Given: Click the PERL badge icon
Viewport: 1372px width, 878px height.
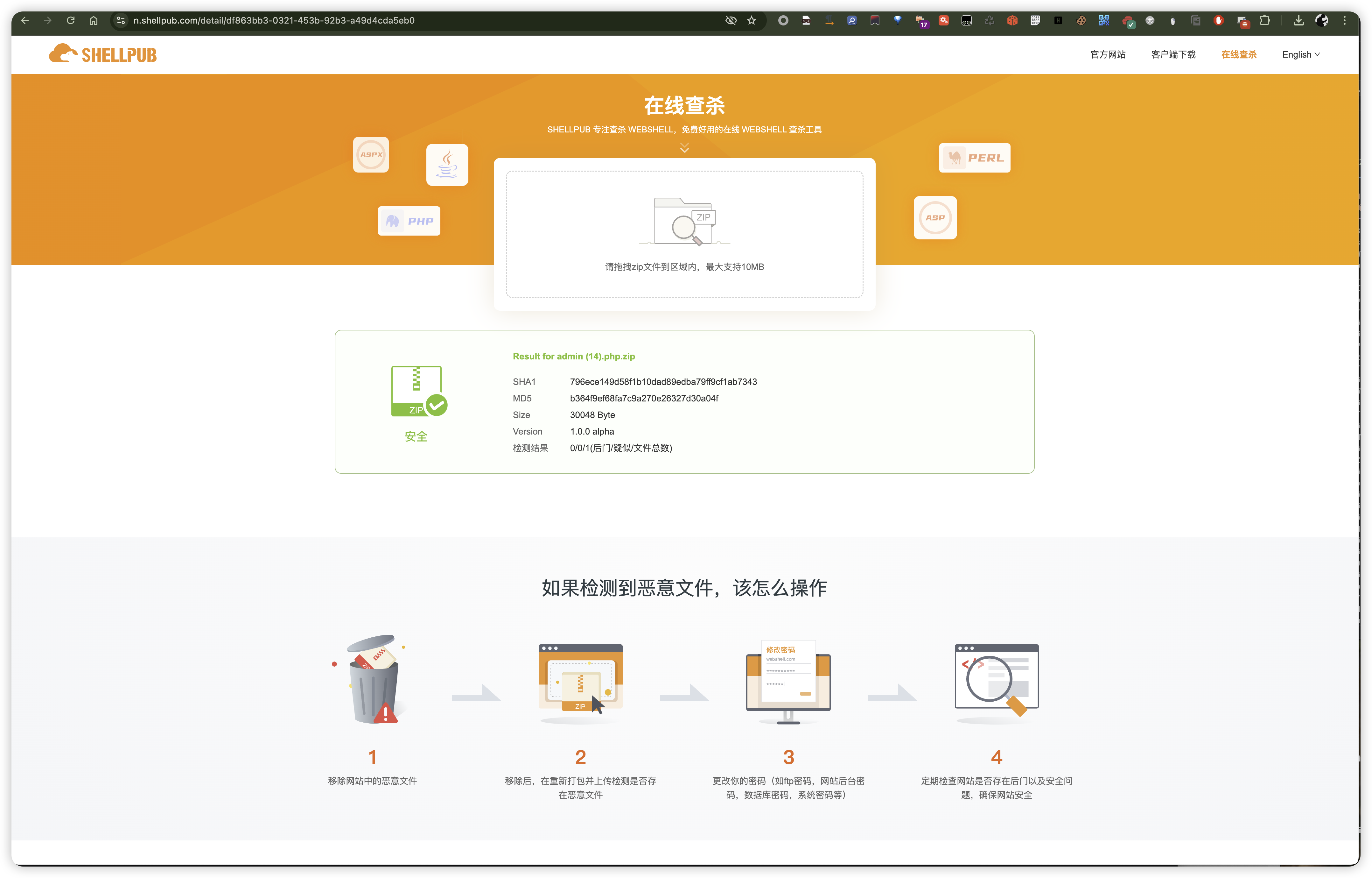Looking at the screenshot, I should (x=975, y=158).
